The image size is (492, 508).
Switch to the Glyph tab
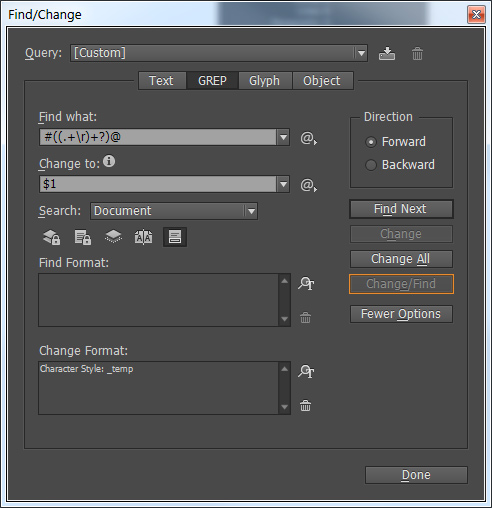pos(265,81)
